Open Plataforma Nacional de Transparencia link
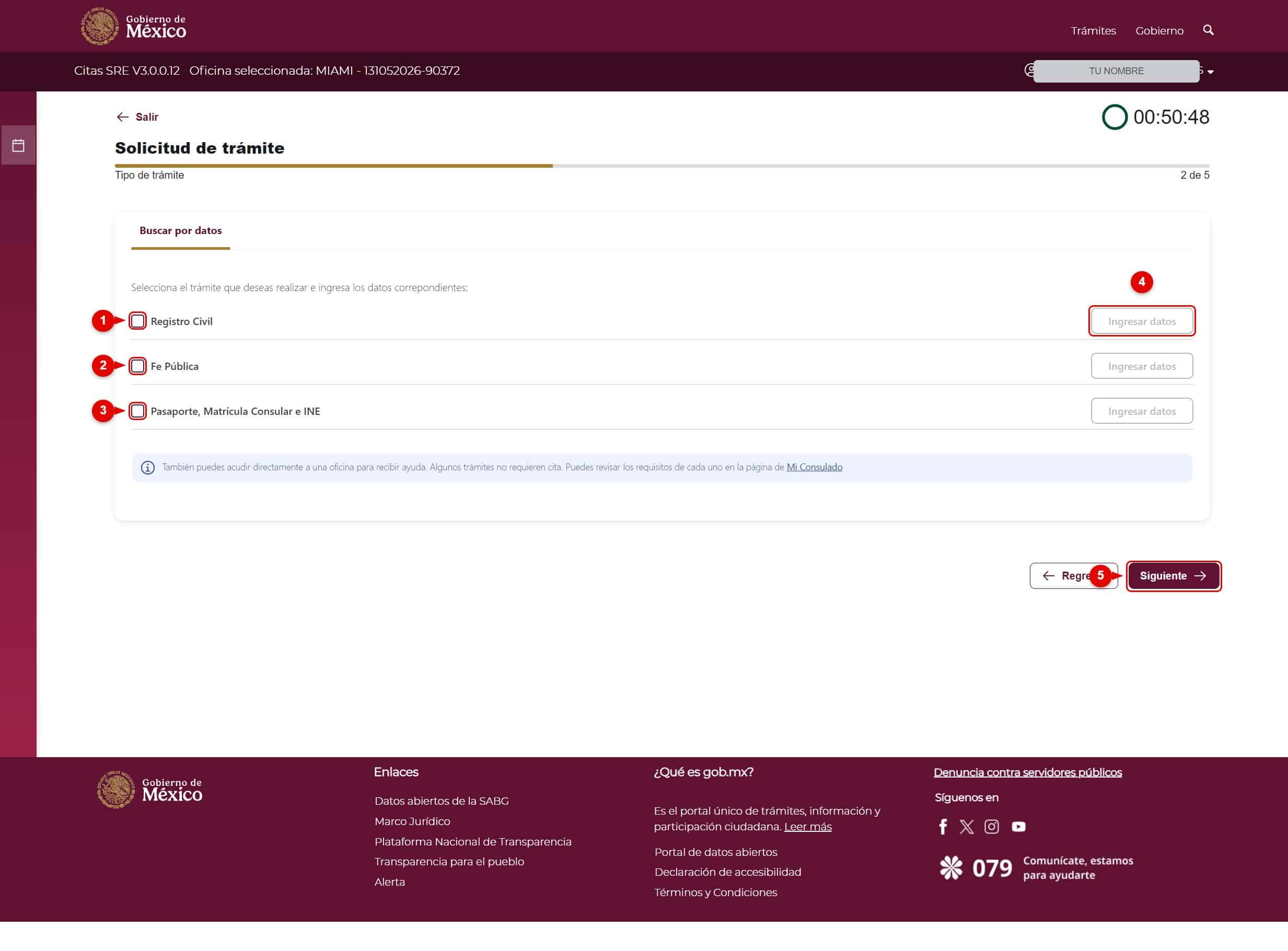Screen dimensions: 1288x951 pyautogui.click(x=472, y=842)
